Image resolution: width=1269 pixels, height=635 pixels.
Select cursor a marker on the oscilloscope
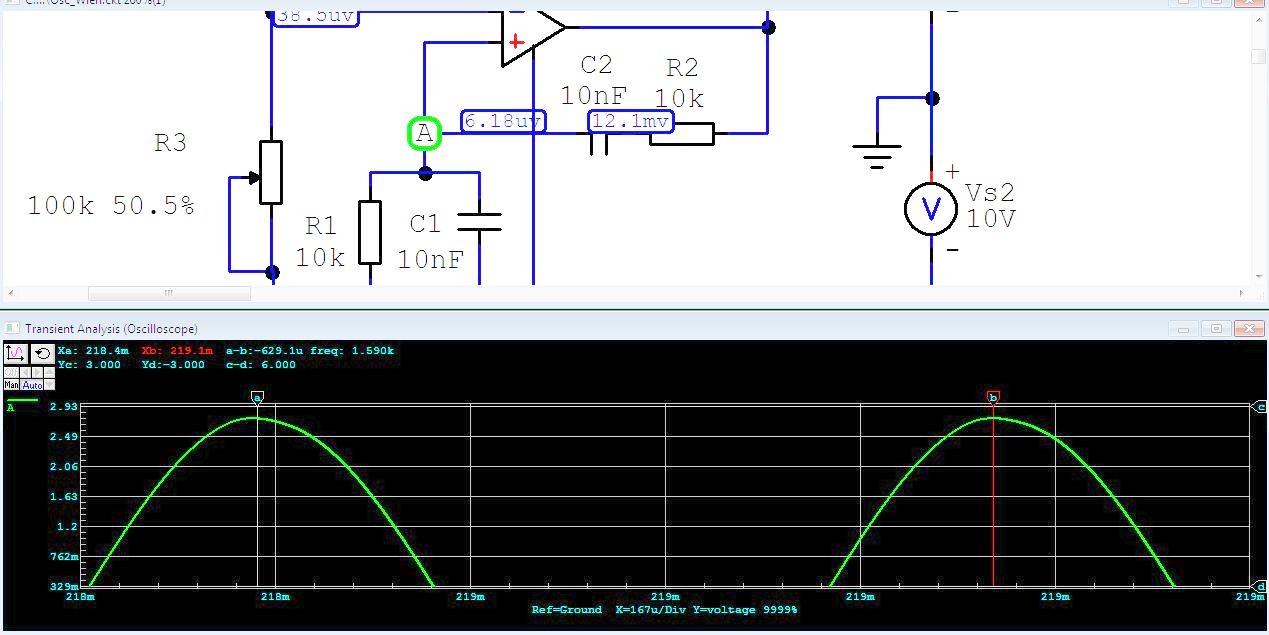point(257,397)
